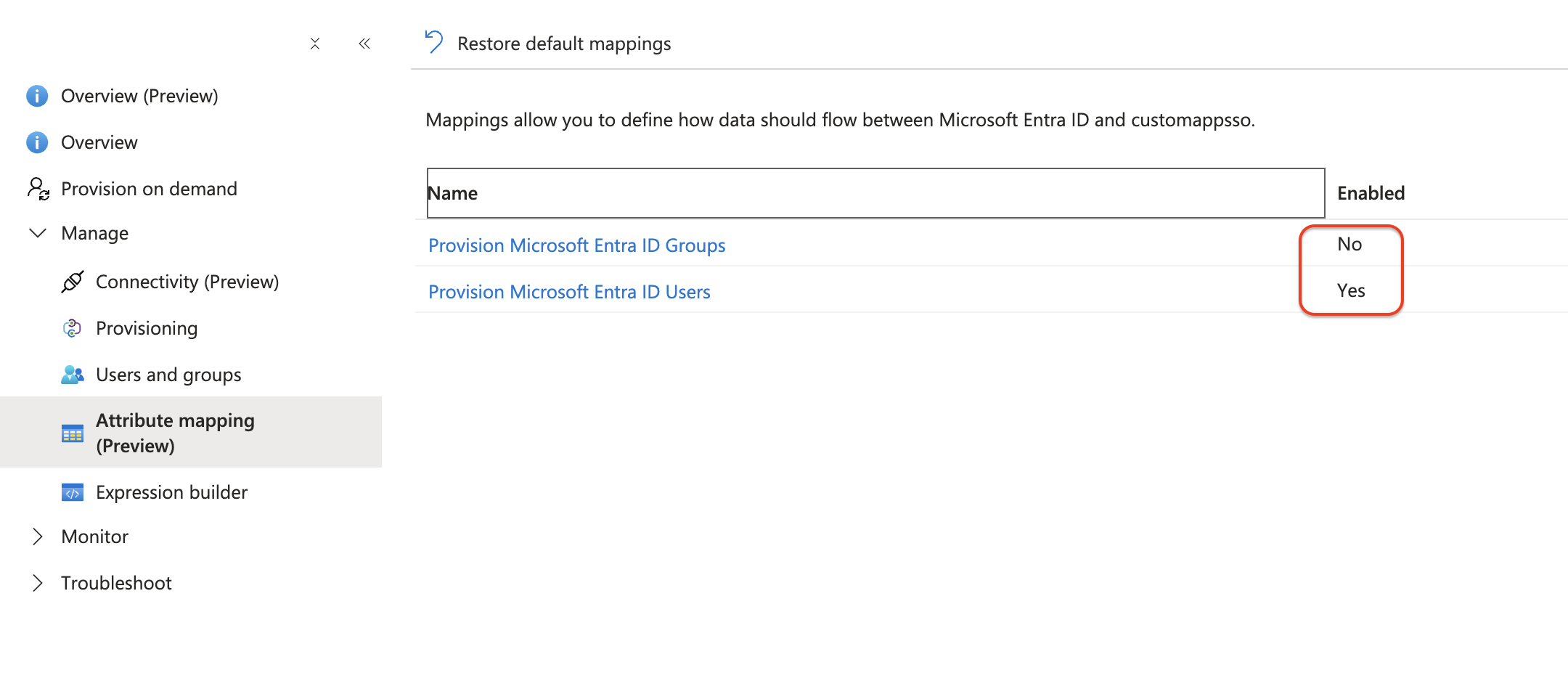Collapse the sidebar with double chevron
The image size is (1568, 681).
tap(364, 44)
